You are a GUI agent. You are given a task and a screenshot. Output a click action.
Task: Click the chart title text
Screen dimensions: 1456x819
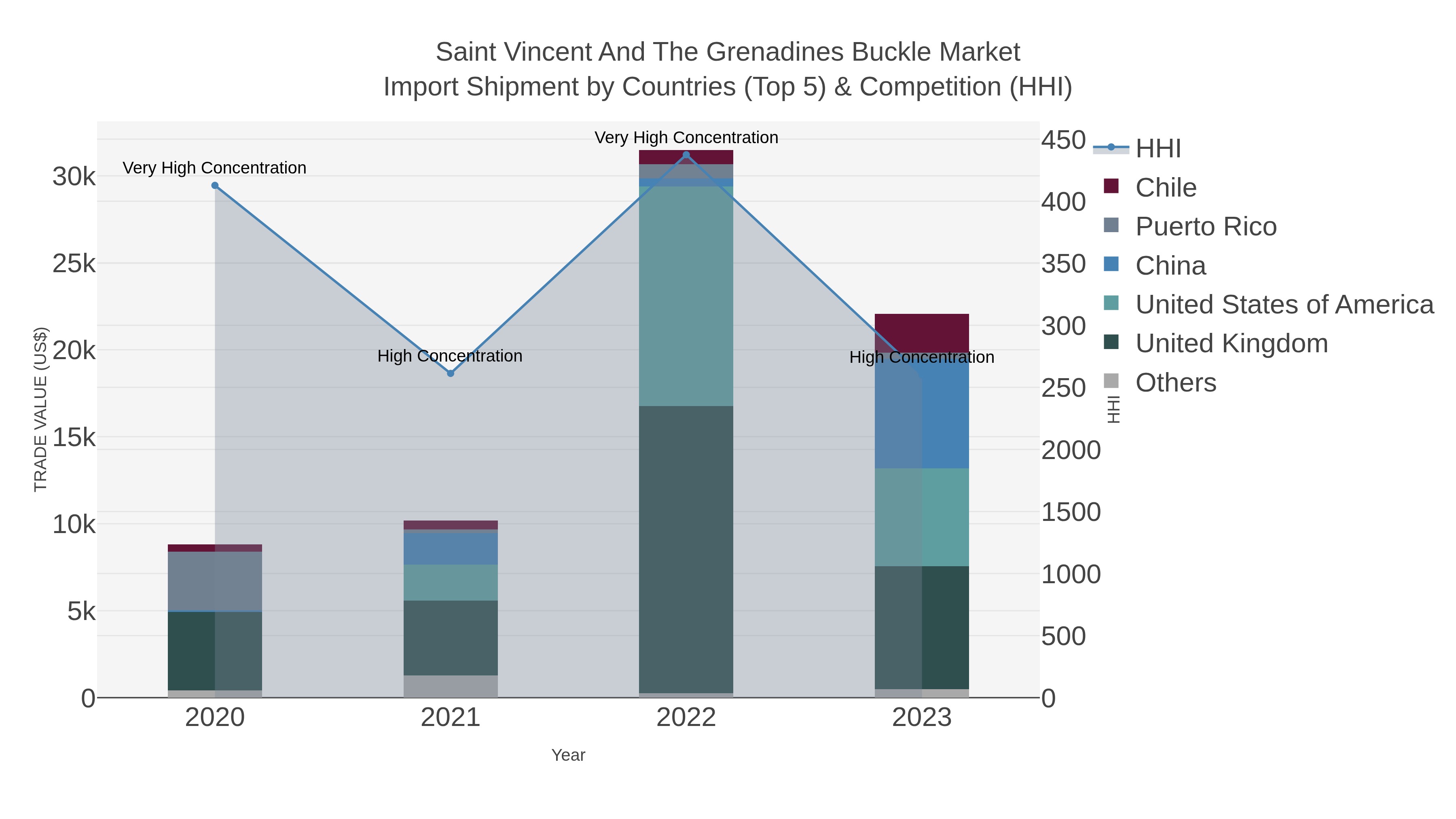(728, 69)
